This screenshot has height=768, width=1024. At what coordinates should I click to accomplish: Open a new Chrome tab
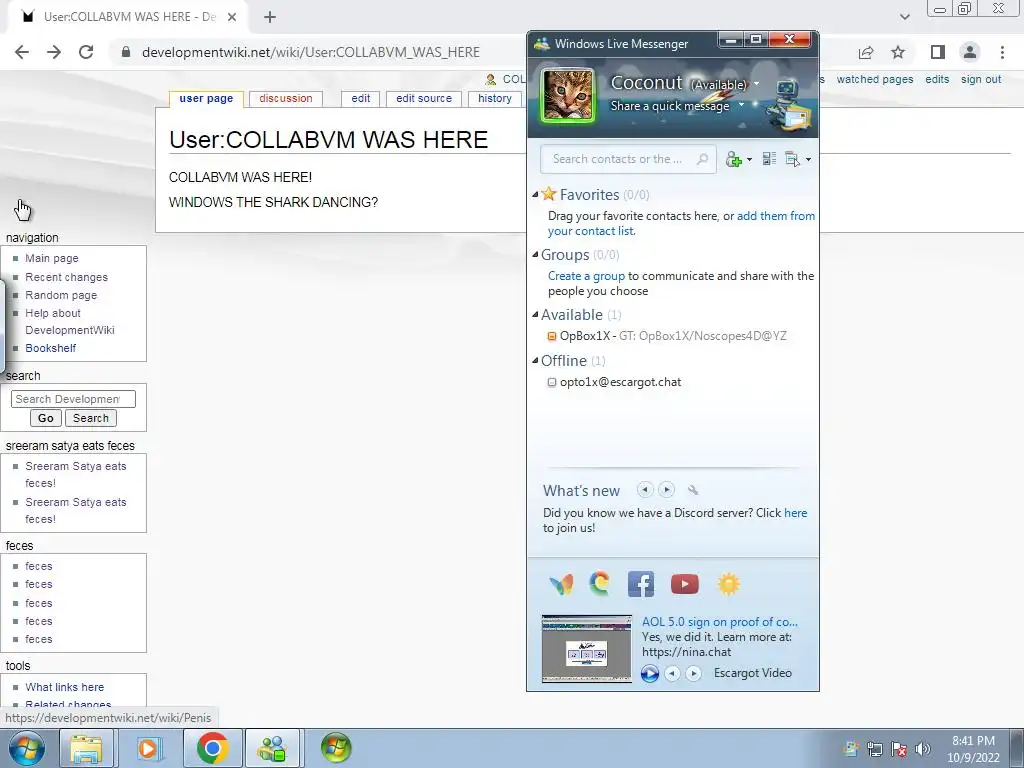coord(270,18)
